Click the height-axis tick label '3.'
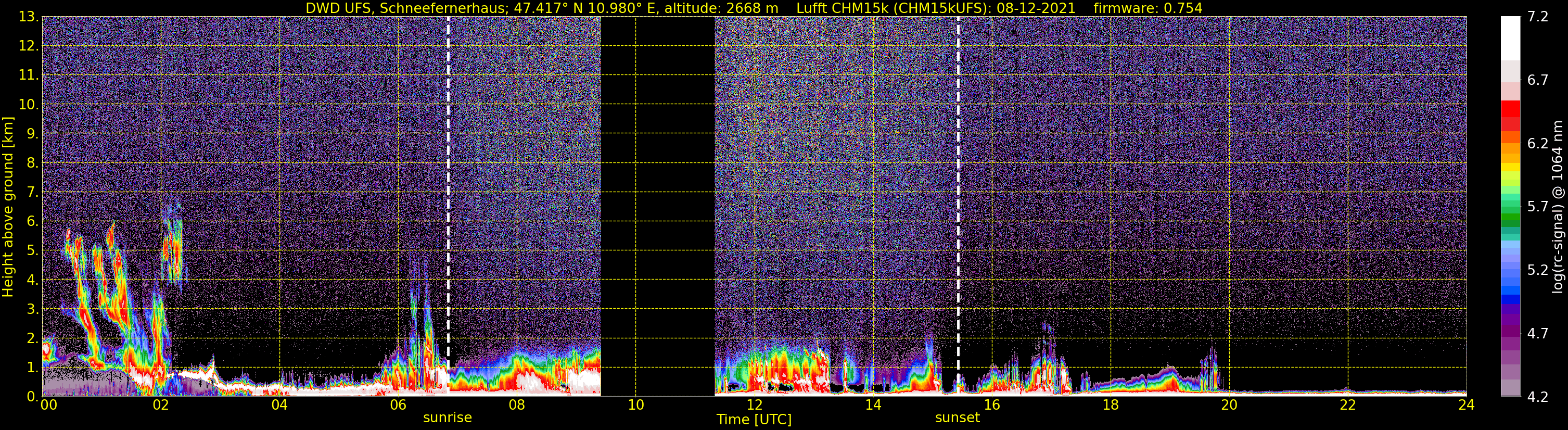The width and height of the screenshot is (1568, 430). 32,309
